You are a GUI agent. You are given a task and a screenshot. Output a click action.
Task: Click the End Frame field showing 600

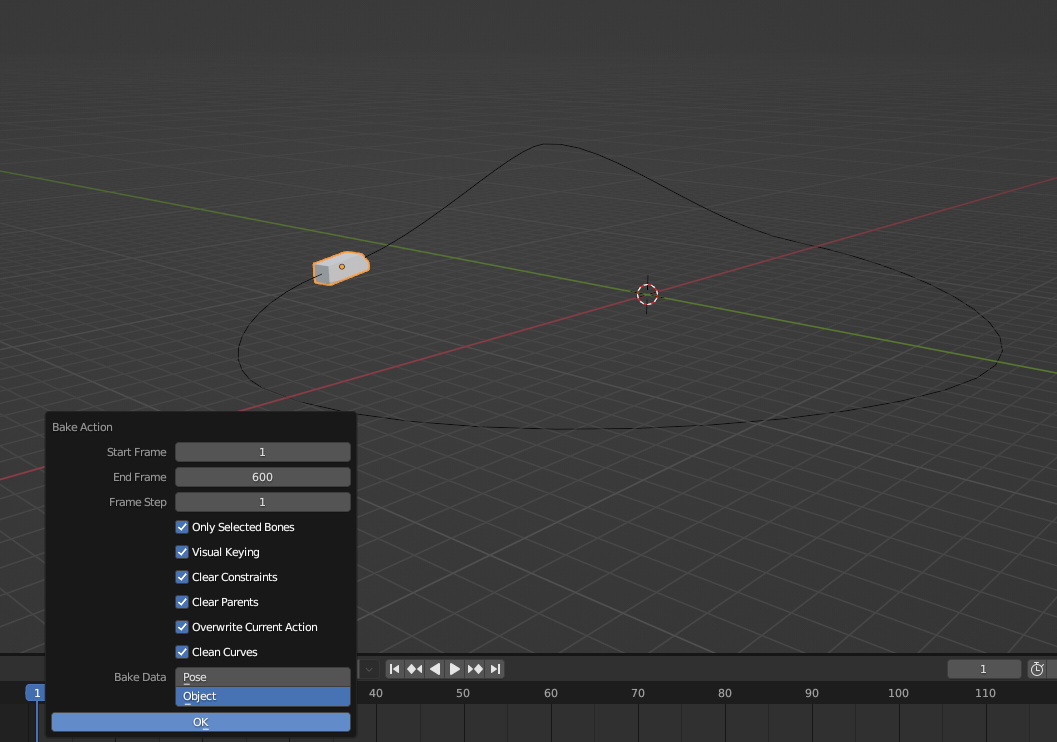pos(263,477)
